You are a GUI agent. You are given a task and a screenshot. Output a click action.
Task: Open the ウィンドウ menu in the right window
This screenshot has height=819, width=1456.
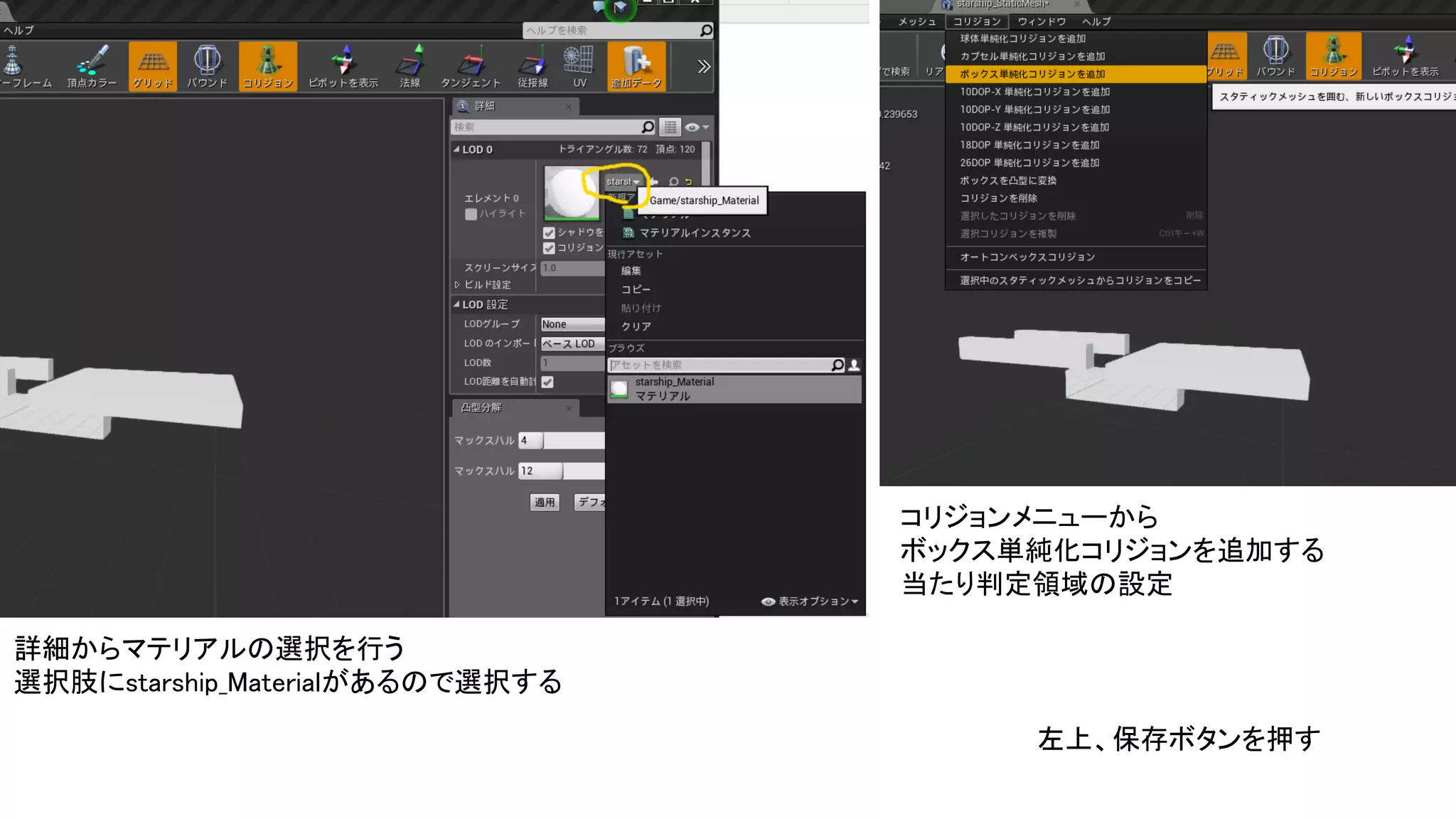(1042, 21)
